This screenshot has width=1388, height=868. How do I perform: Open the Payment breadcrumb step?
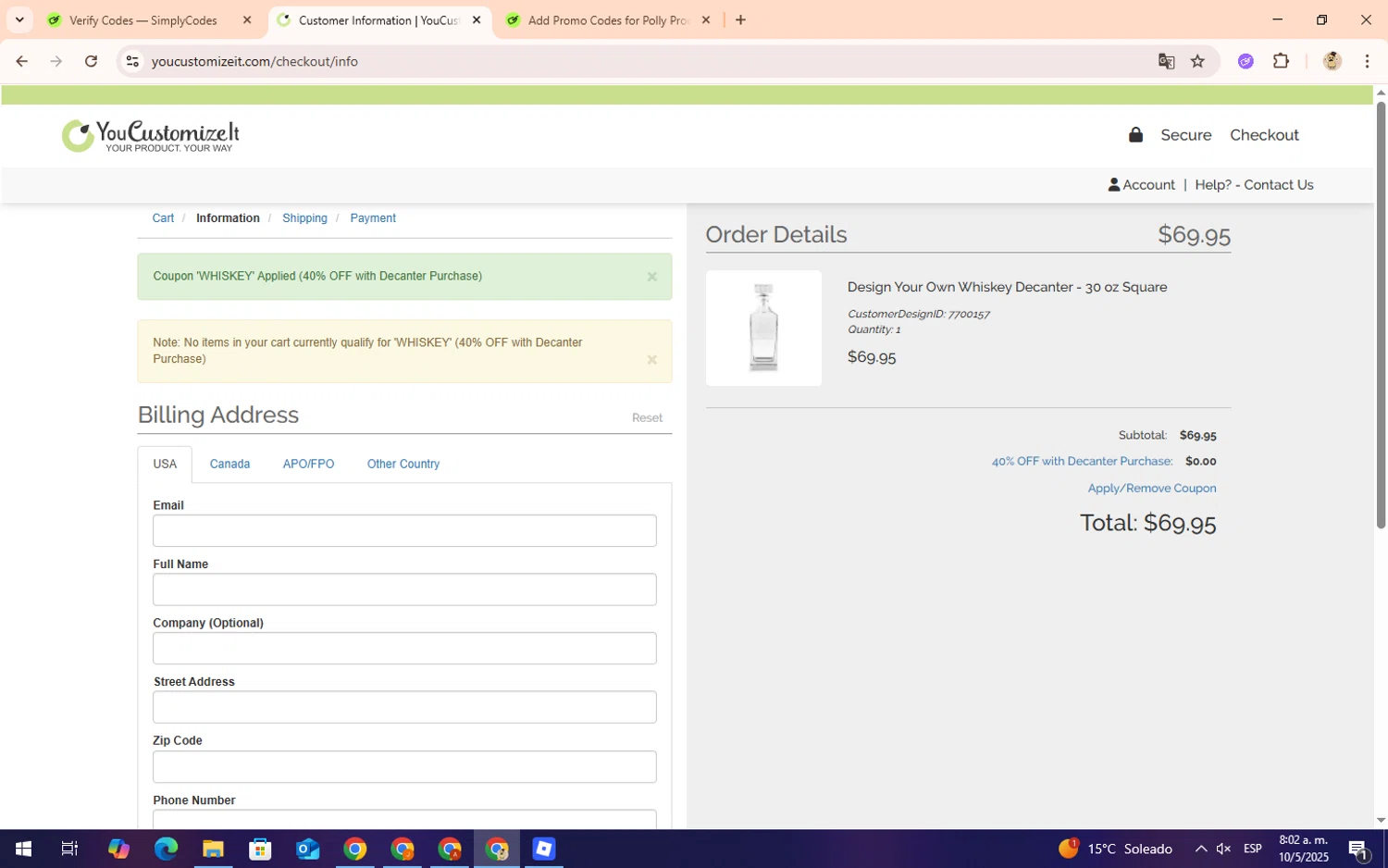pyautogui.click(x=373, y=218)
